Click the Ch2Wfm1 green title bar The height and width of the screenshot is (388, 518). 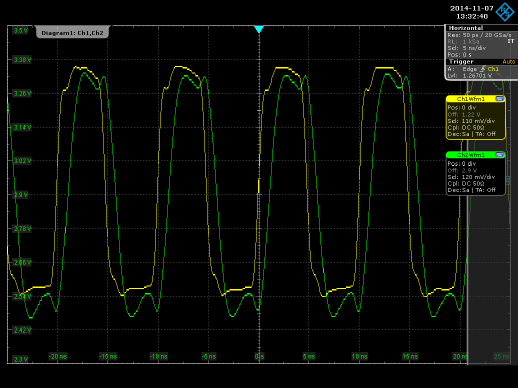(471, 155)
